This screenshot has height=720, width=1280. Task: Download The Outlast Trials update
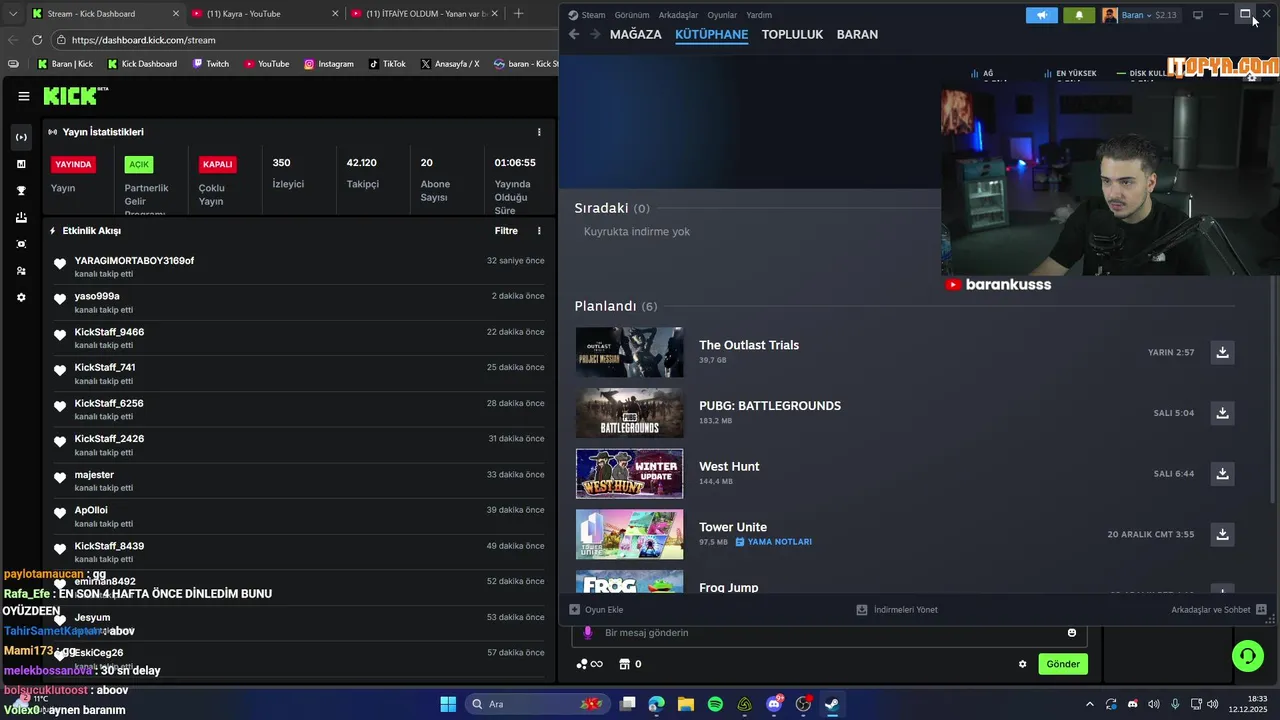1222,352
